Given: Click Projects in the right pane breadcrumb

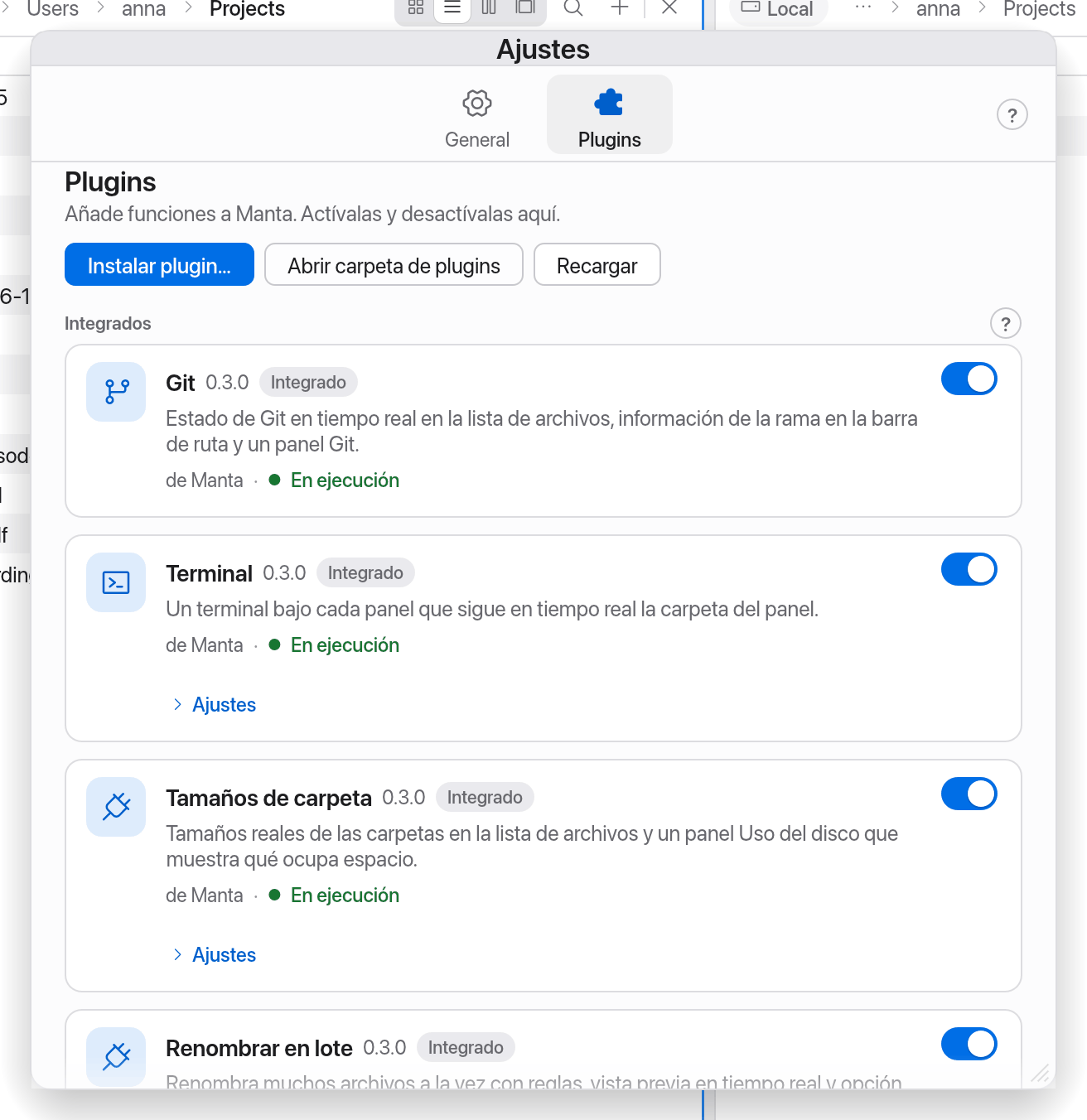Looking at the screenshot, I should 1039,9.
